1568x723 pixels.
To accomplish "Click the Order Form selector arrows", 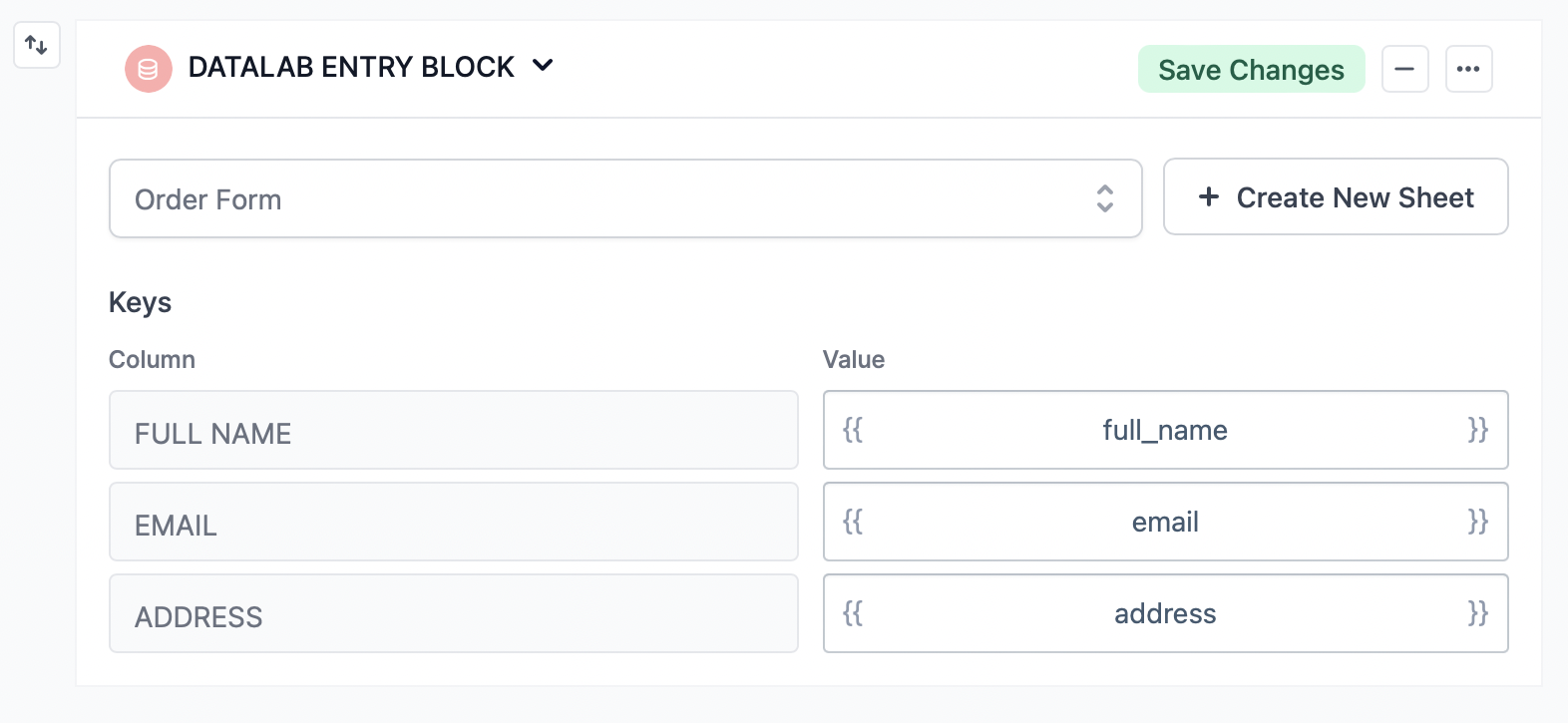I will coord(1105,198).
